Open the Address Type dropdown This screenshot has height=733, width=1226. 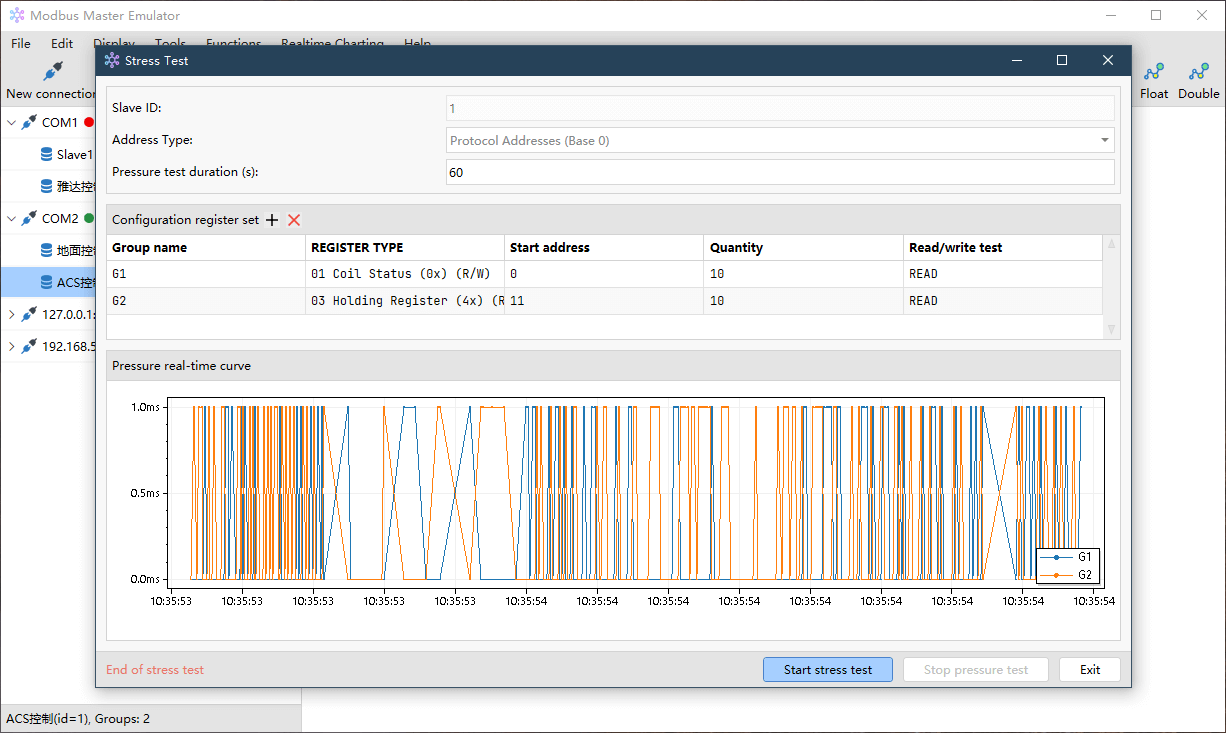[780, 141]
